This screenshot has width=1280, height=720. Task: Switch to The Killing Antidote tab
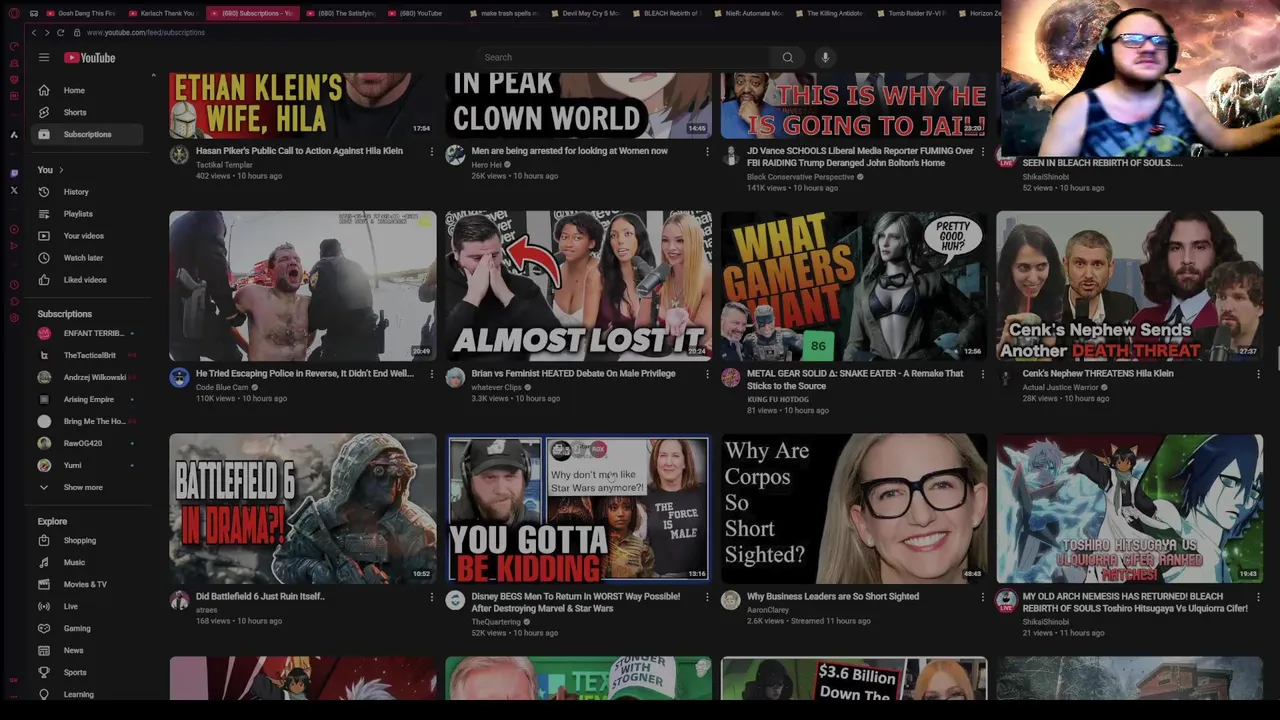click(x=829, y=13)
